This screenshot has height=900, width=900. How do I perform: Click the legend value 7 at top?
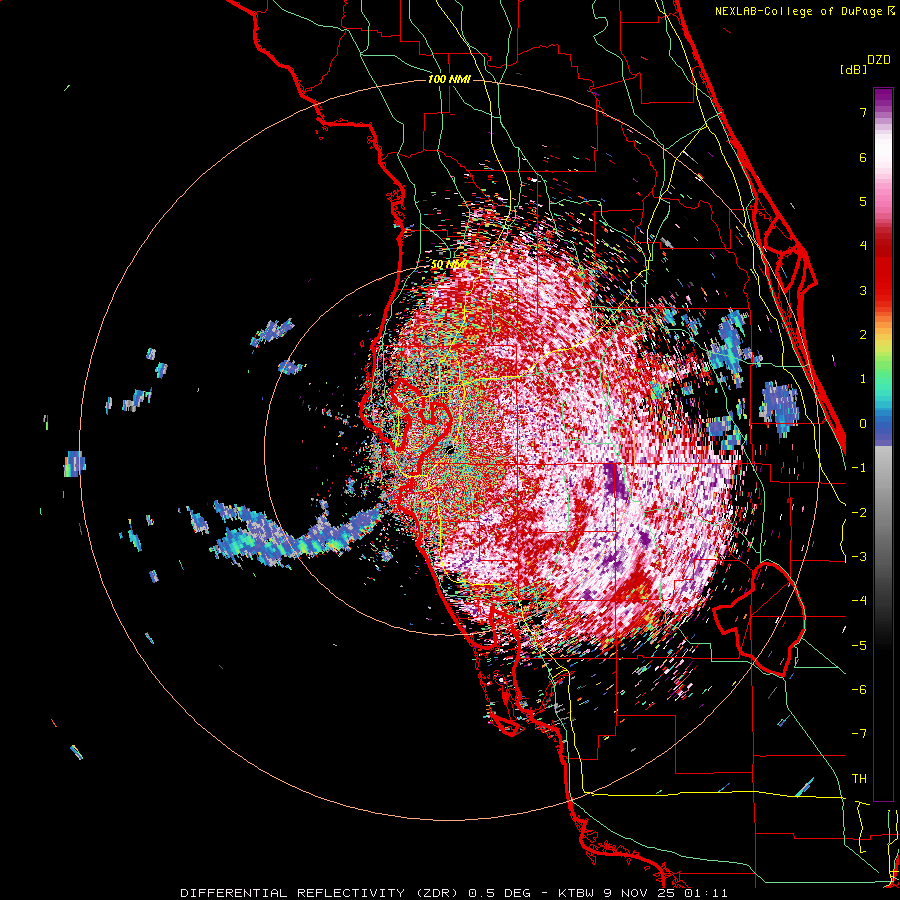[863, 112]
